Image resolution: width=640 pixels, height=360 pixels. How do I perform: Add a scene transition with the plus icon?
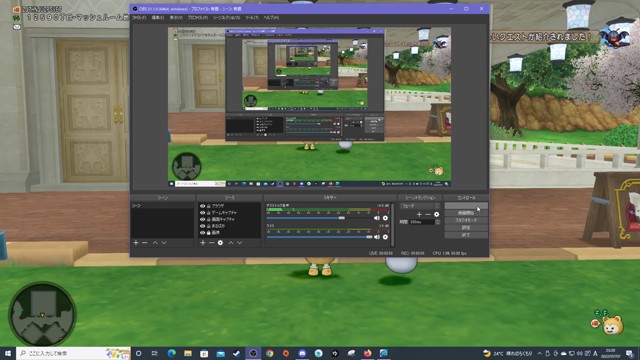tap(419, 214)
